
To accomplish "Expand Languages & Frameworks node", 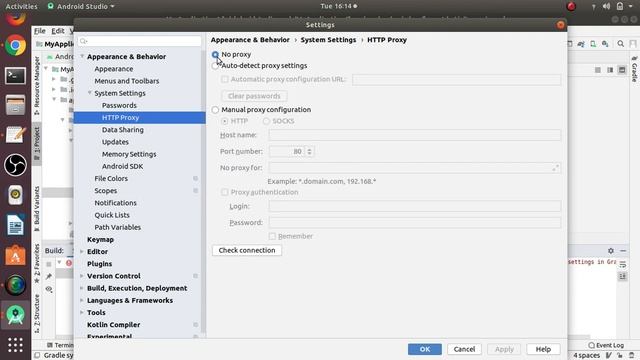I will tap(82, 300).
